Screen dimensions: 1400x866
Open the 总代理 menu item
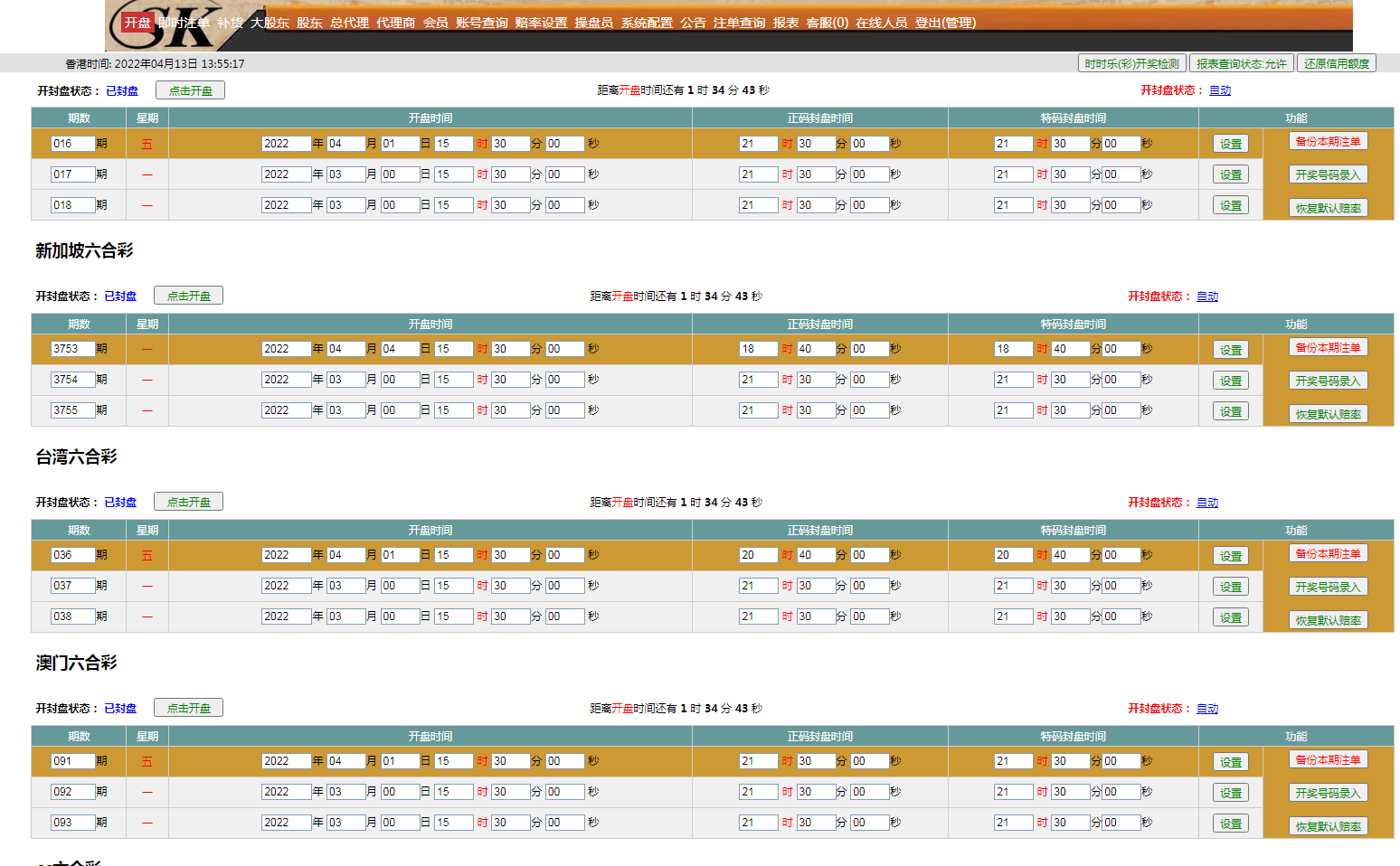(x=349, y=23)
